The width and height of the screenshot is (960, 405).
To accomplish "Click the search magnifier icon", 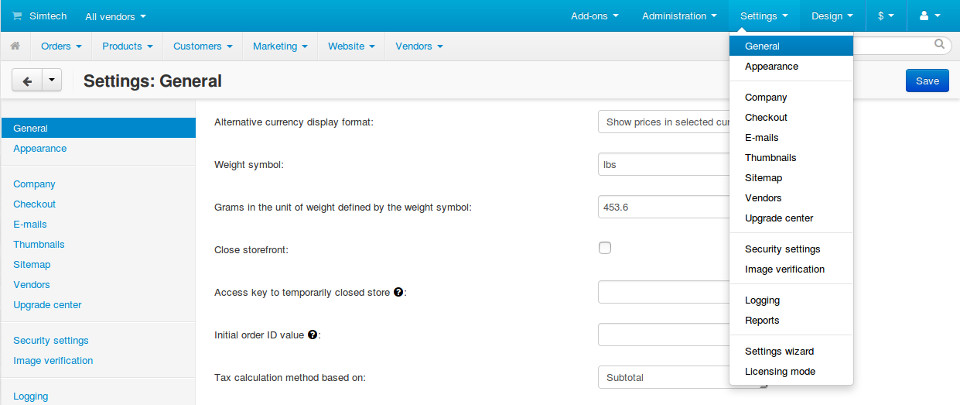I will pyautogui.click(x=940, y=45).
